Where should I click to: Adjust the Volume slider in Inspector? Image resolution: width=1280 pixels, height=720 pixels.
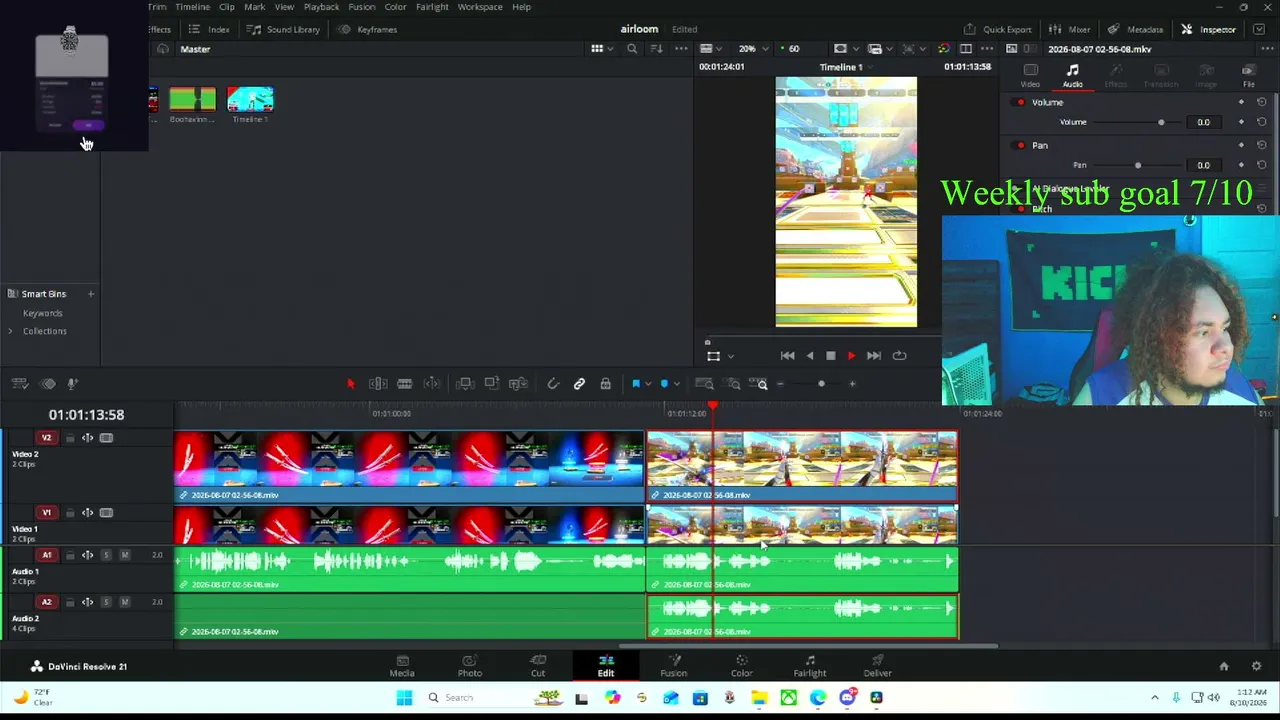click(x=1161, y=122)
